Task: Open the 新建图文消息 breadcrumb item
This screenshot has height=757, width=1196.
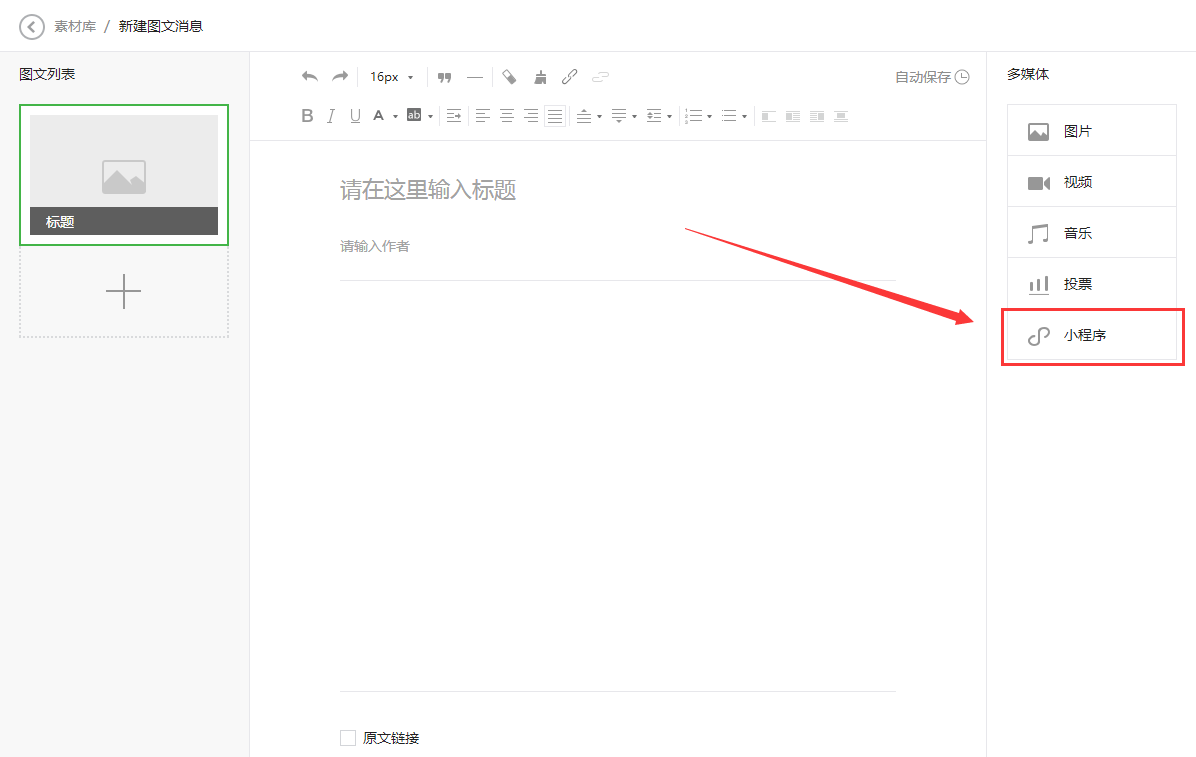Action: tap(160, 25)
